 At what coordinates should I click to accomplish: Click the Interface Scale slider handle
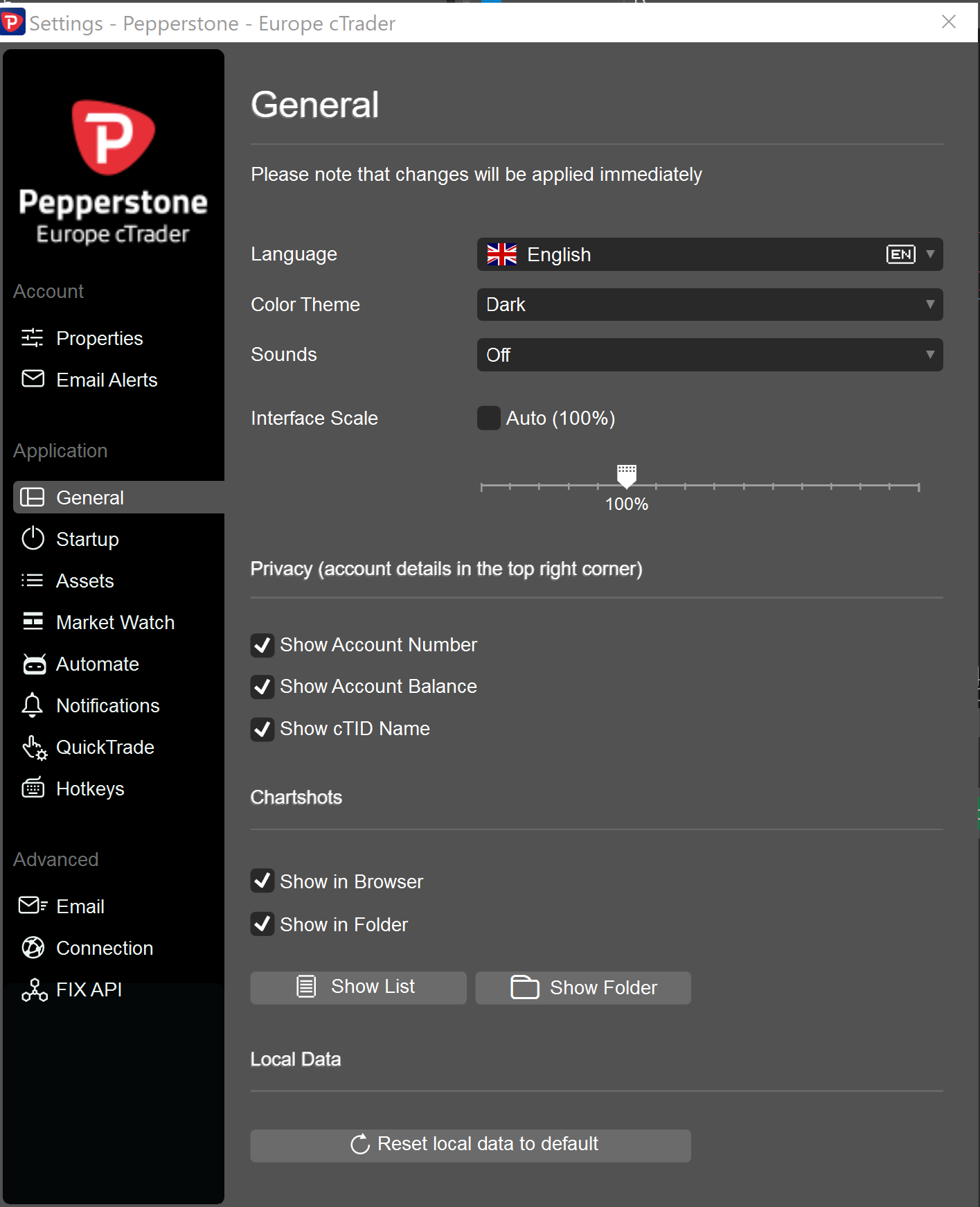(627, 476)
